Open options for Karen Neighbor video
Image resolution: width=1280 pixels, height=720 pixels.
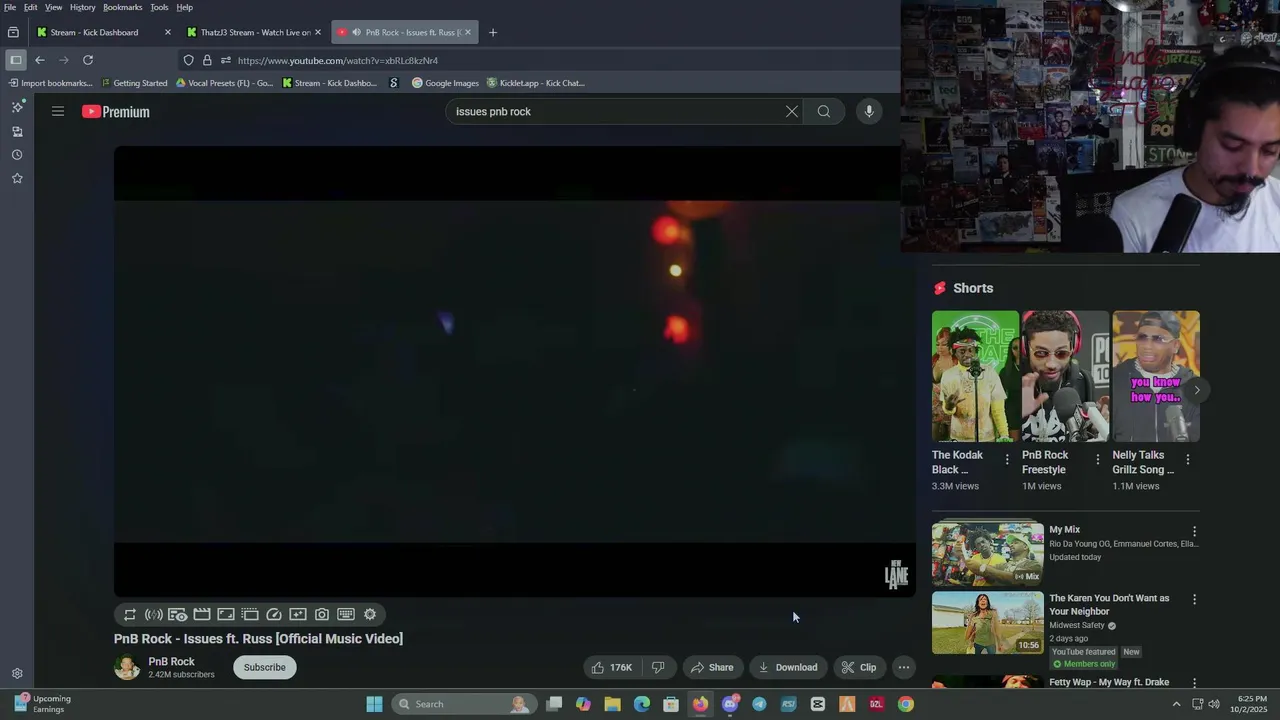[1194, 600]
